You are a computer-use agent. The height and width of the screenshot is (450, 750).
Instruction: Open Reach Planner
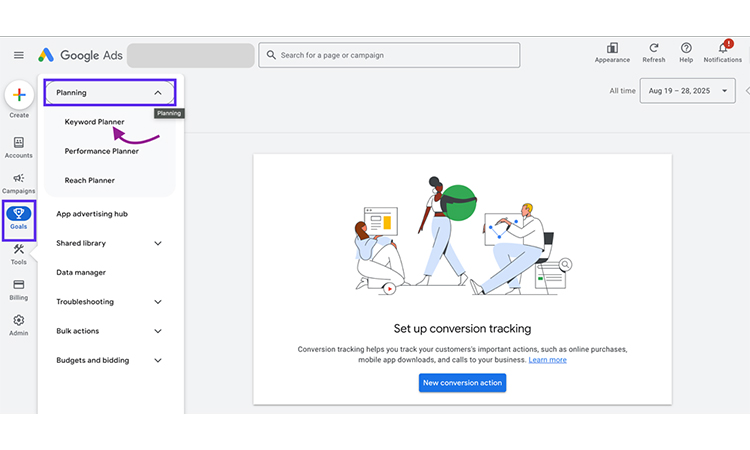pyautogui.click(x=89, y=180)
